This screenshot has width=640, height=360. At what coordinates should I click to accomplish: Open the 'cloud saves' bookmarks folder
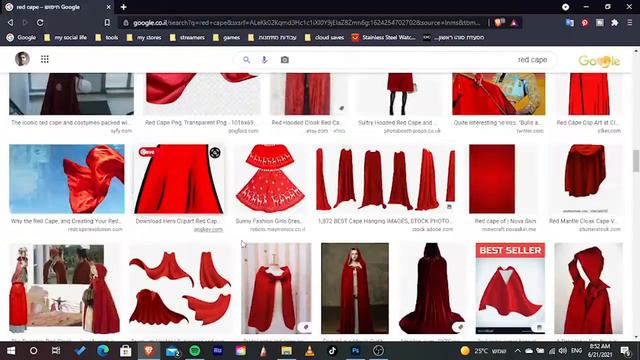click(324, 38)
